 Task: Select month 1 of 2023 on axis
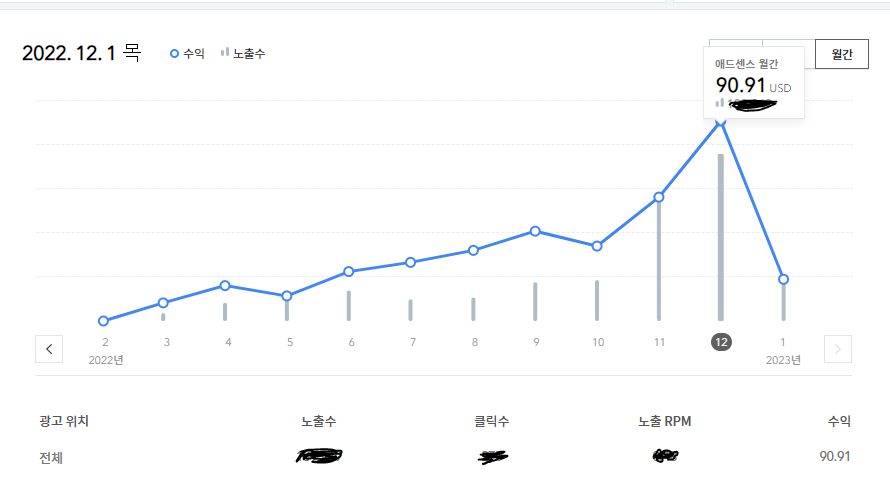(x=783, y=342)
